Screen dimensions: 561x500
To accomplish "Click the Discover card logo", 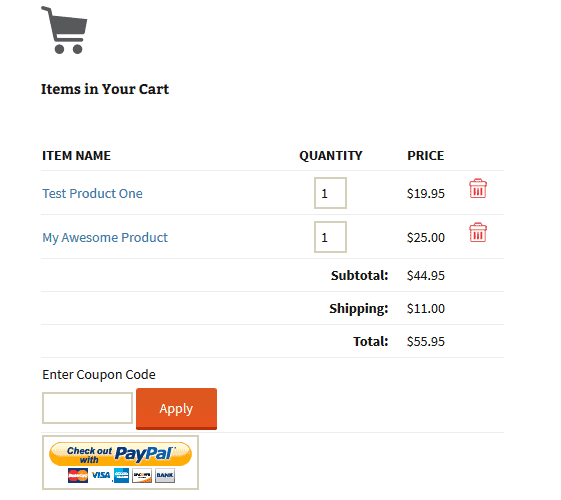I will (x=142, y=475).
